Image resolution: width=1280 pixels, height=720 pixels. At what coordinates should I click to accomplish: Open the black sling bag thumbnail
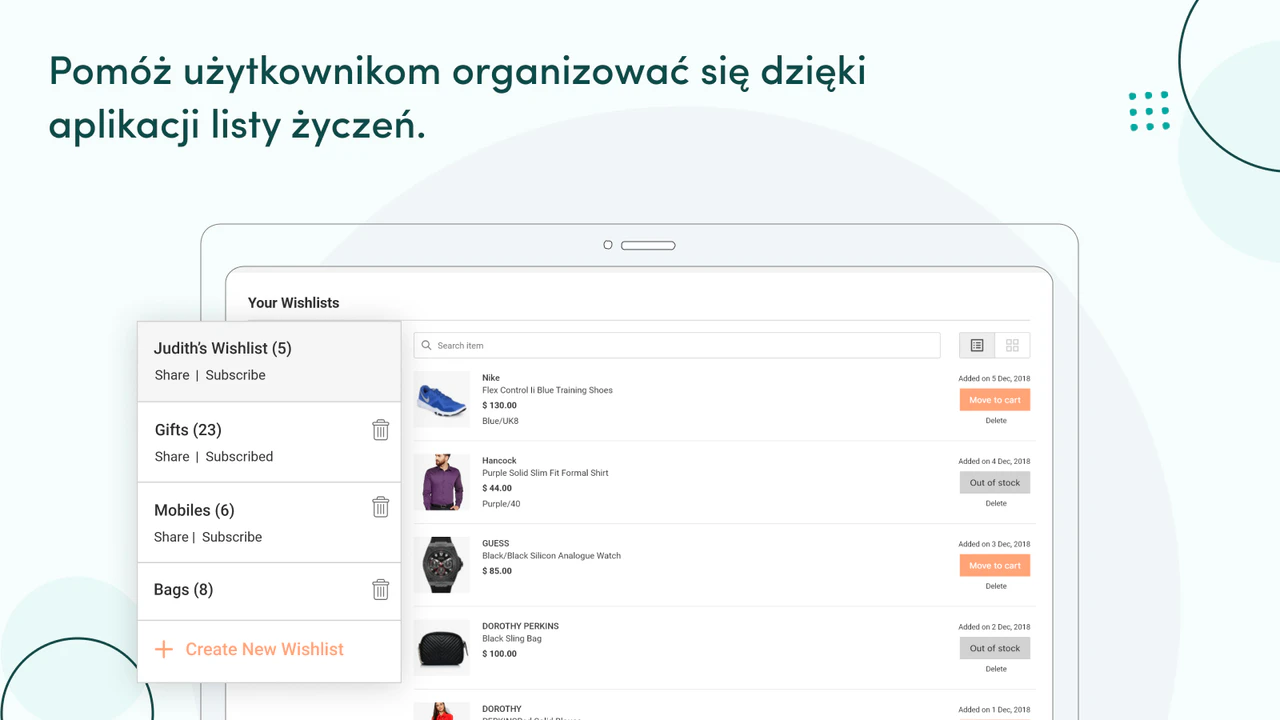pyautogui.click(x=442, y=648)
